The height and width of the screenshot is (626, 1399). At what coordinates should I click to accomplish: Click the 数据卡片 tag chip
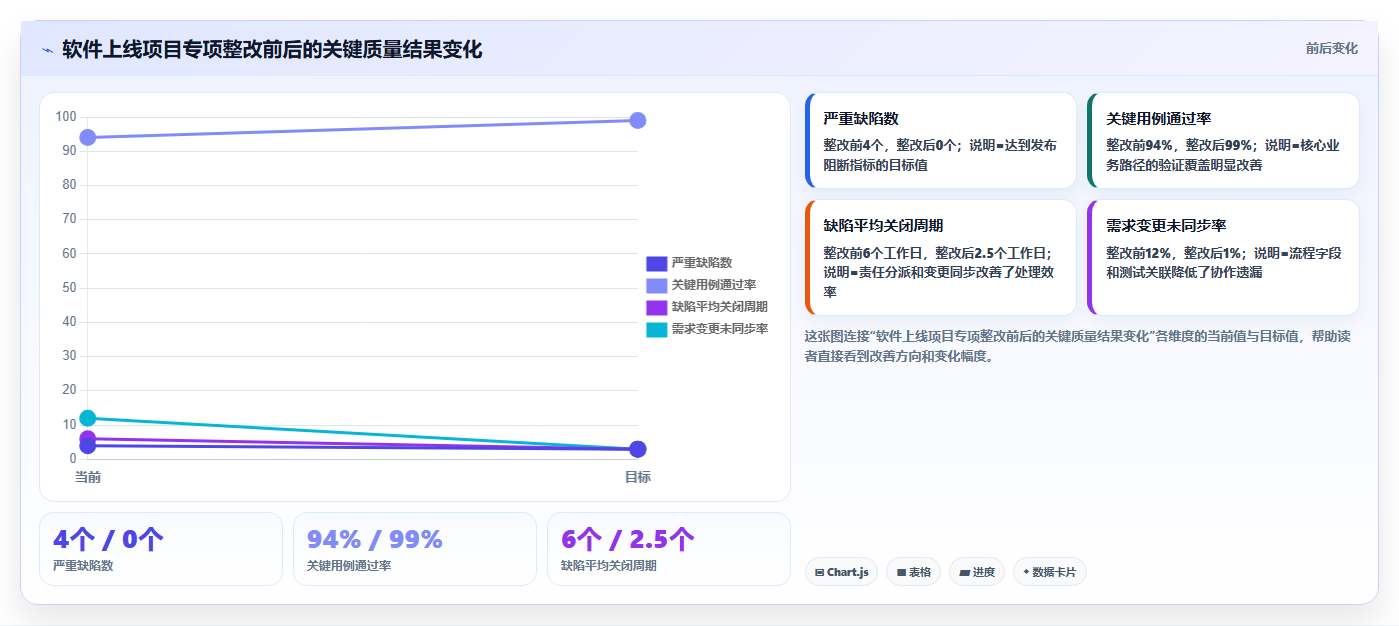click(x=1049, y=572)
